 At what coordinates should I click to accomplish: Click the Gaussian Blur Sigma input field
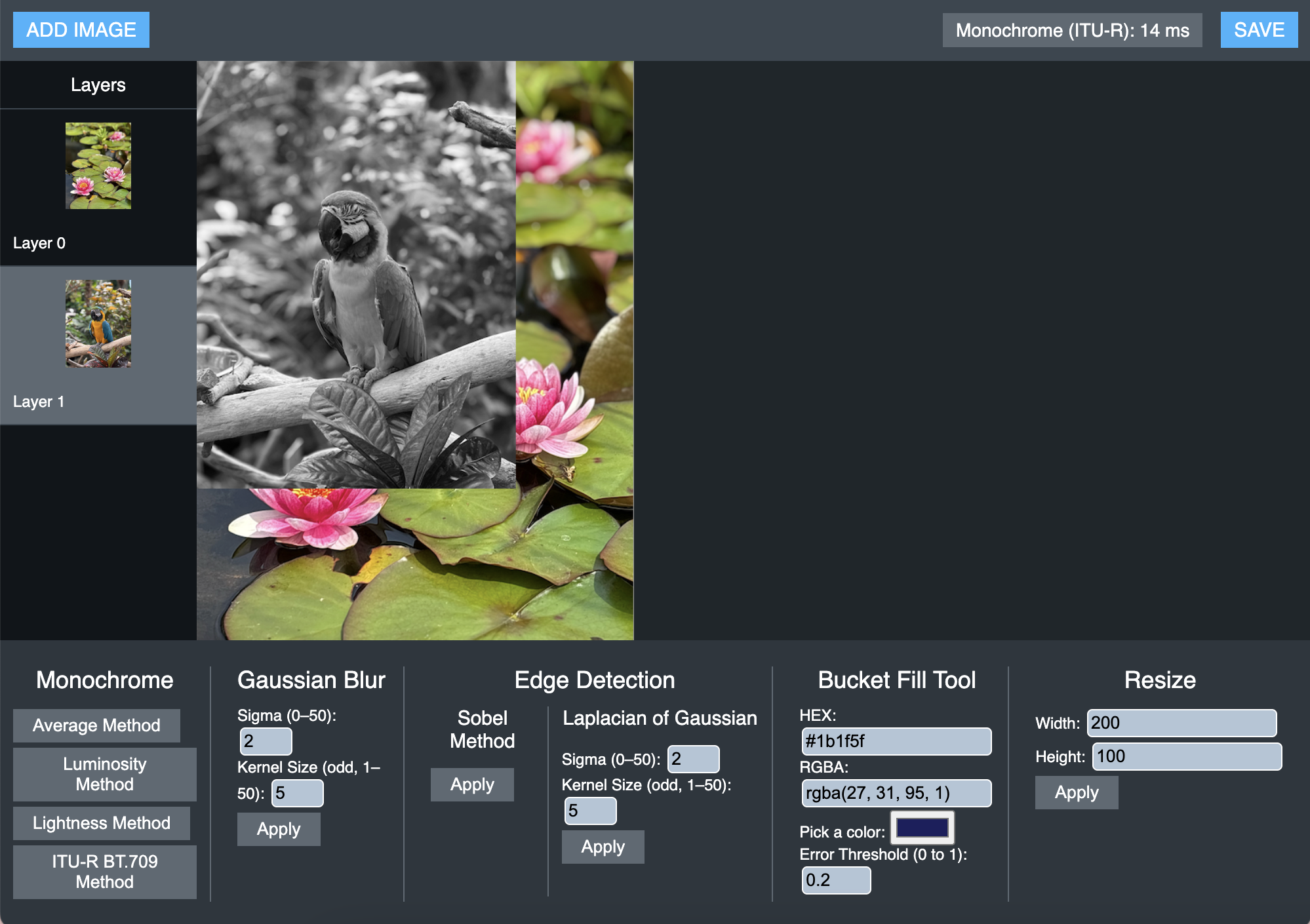coord(266,741)
